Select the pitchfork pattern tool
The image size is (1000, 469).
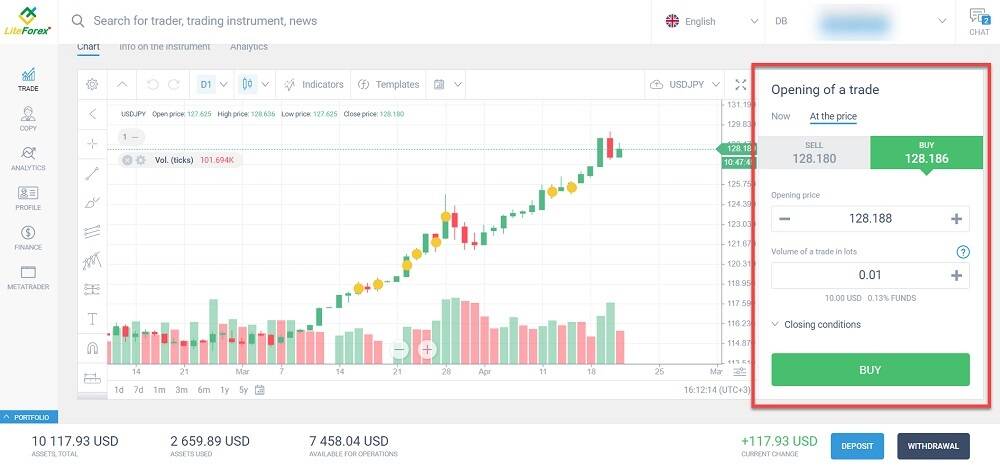92,260
